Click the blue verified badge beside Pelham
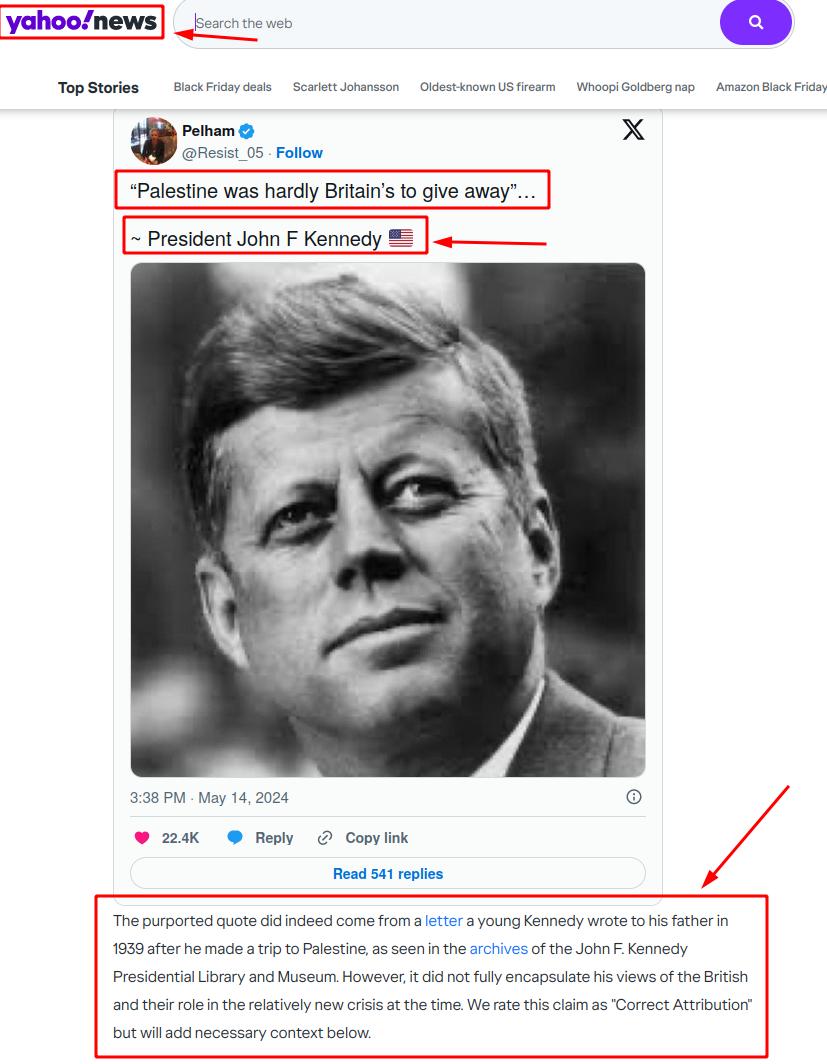 coord(246,131)
